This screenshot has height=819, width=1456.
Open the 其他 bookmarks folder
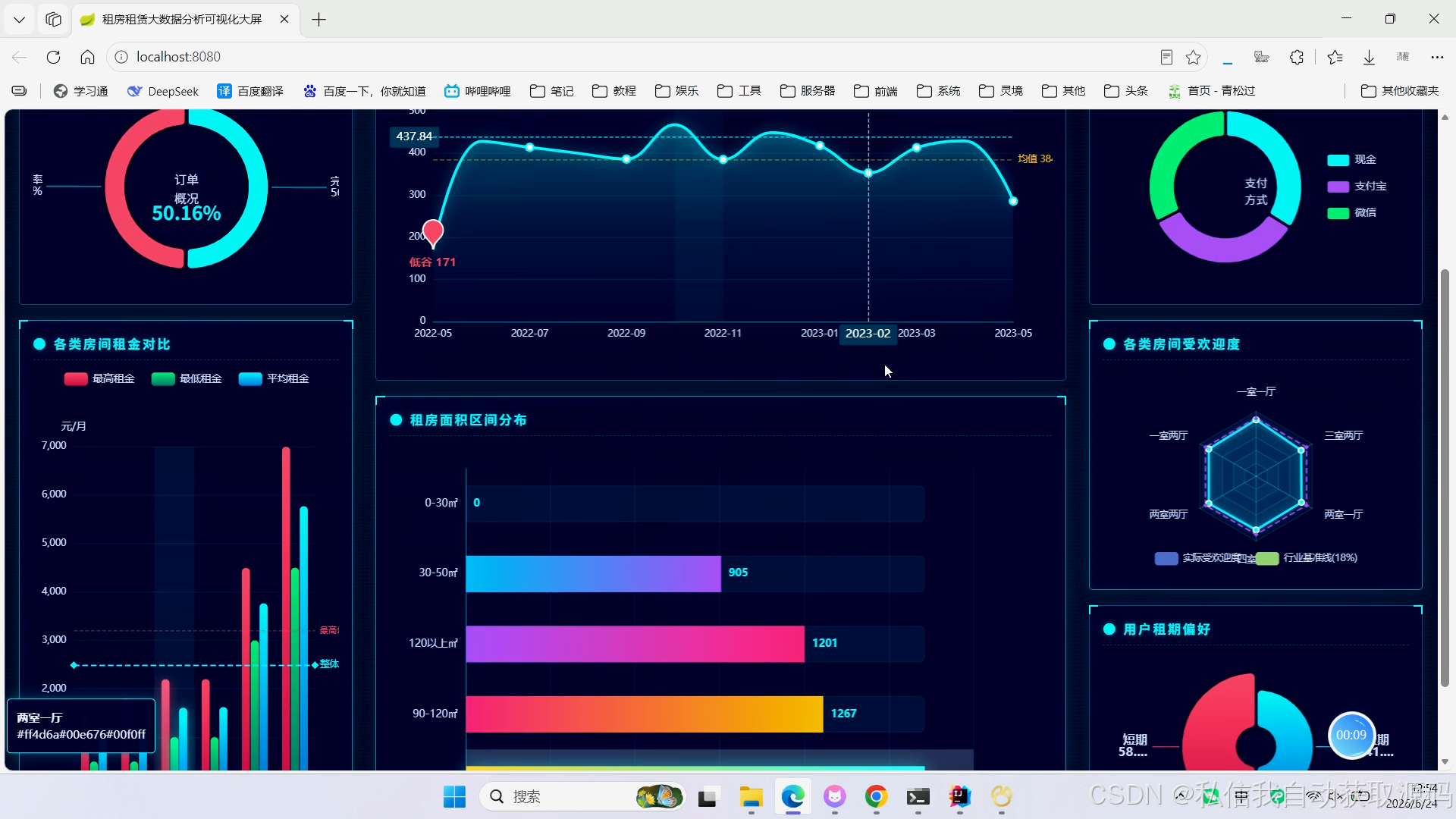pos(1064,91)
